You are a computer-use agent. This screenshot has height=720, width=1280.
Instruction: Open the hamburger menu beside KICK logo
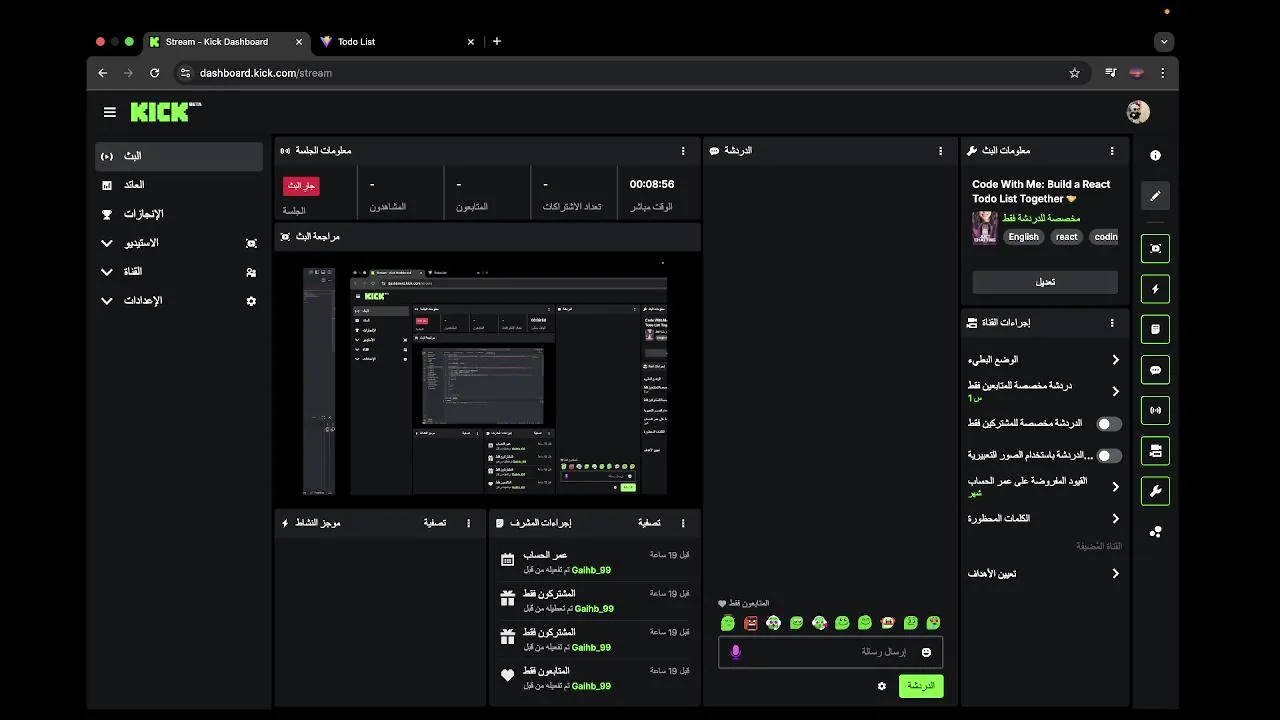(109, 112)
